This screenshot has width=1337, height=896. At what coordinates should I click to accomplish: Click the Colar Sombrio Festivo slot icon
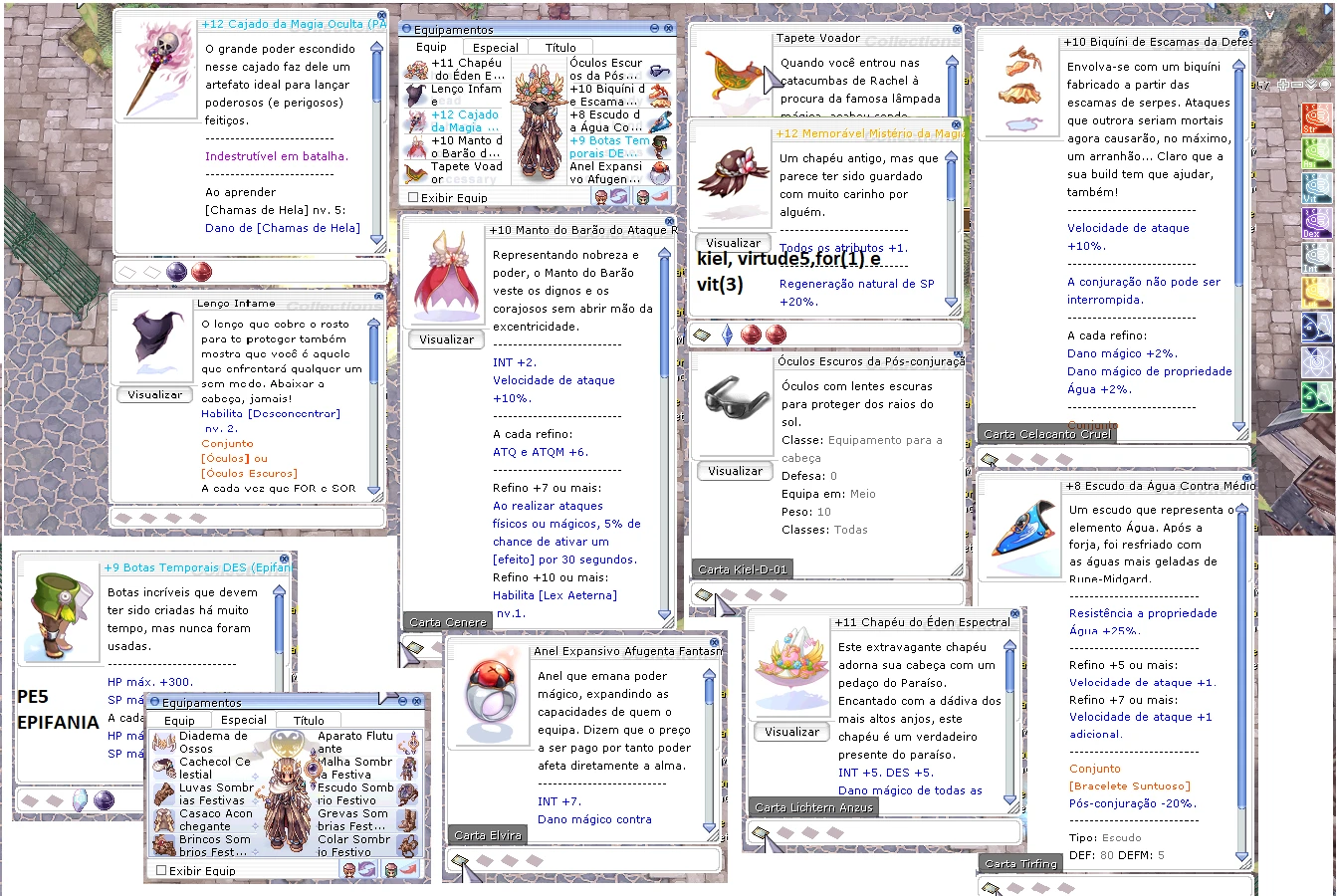408,846
